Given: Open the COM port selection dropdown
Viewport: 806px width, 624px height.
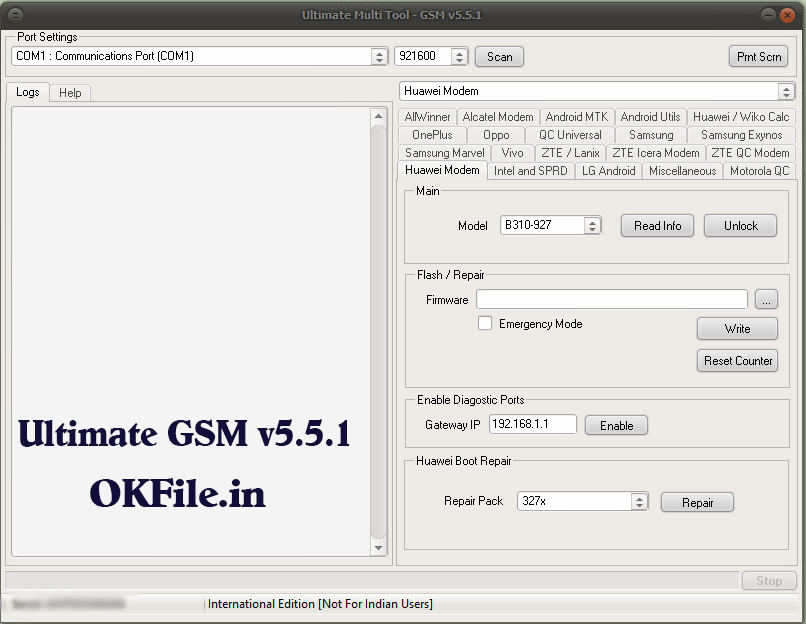Looking at the screenshot, I should [x=379, y=57].
